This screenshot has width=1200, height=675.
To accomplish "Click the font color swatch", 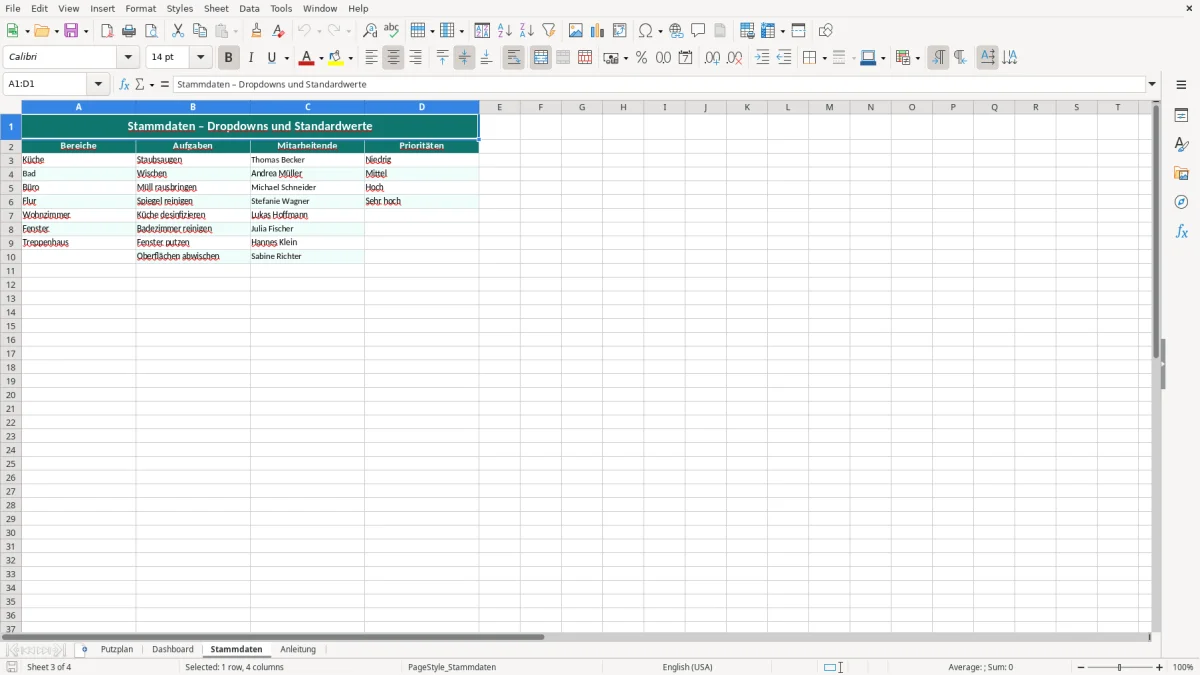I will 307,58.
